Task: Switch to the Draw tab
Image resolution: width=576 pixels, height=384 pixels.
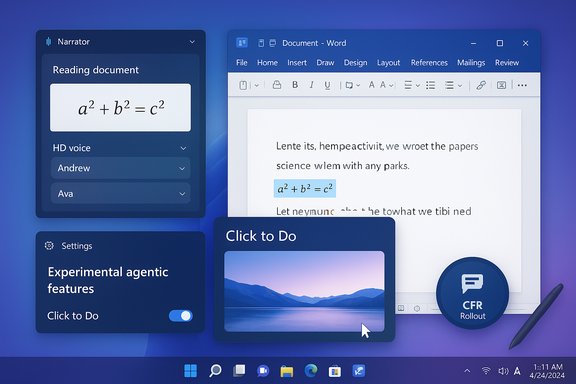Action: tap(325, 63)
